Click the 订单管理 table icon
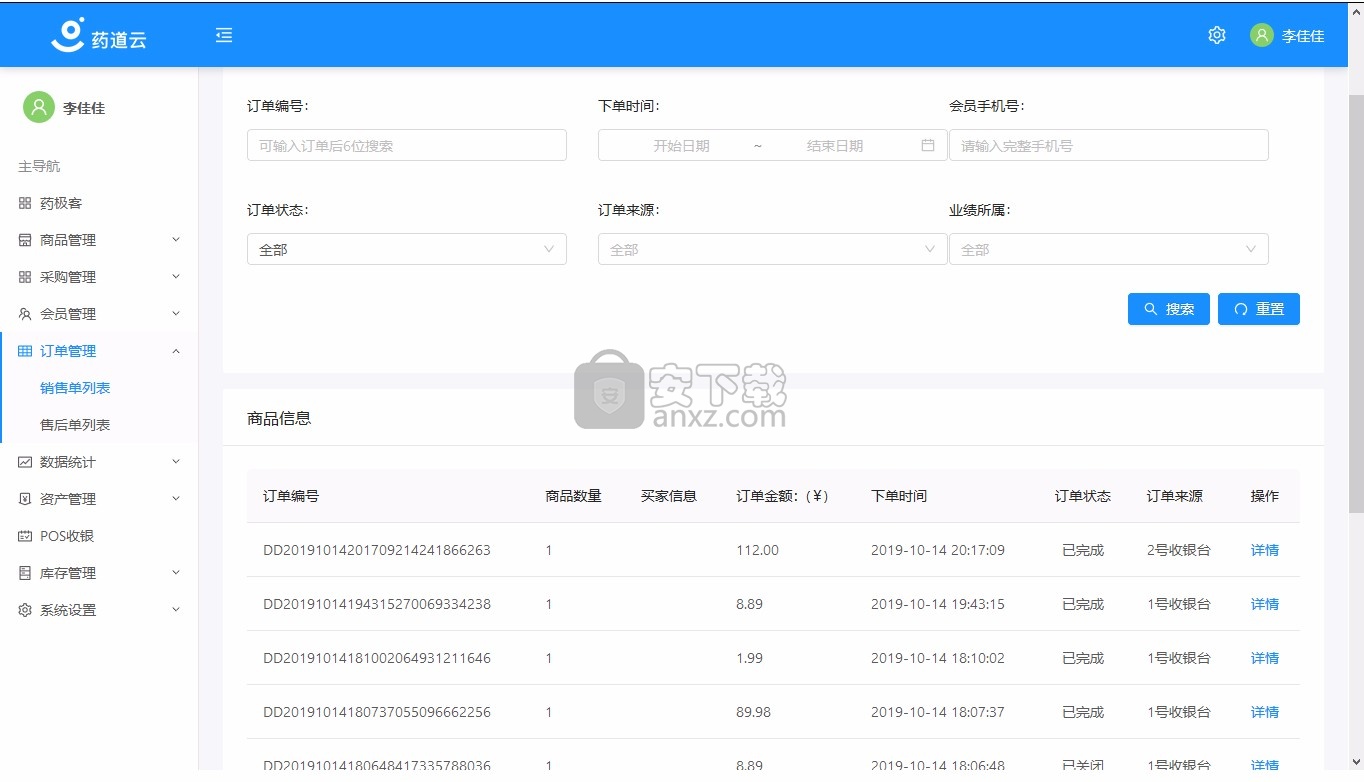This screenshot has width=1364, height=782. 25,351
